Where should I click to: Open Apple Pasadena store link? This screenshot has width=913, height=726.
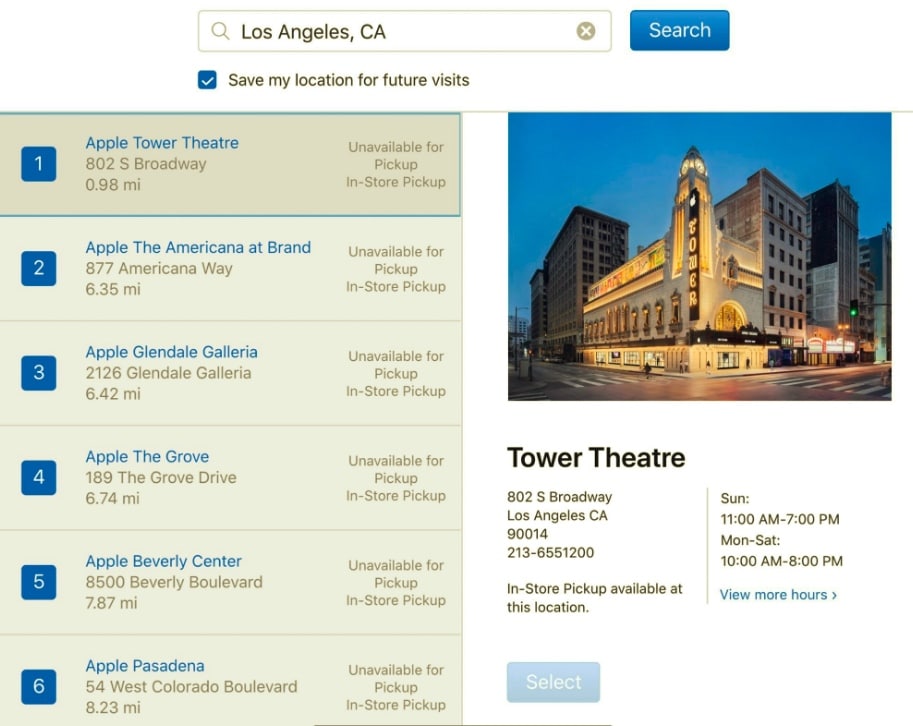(x=145, y=666)
